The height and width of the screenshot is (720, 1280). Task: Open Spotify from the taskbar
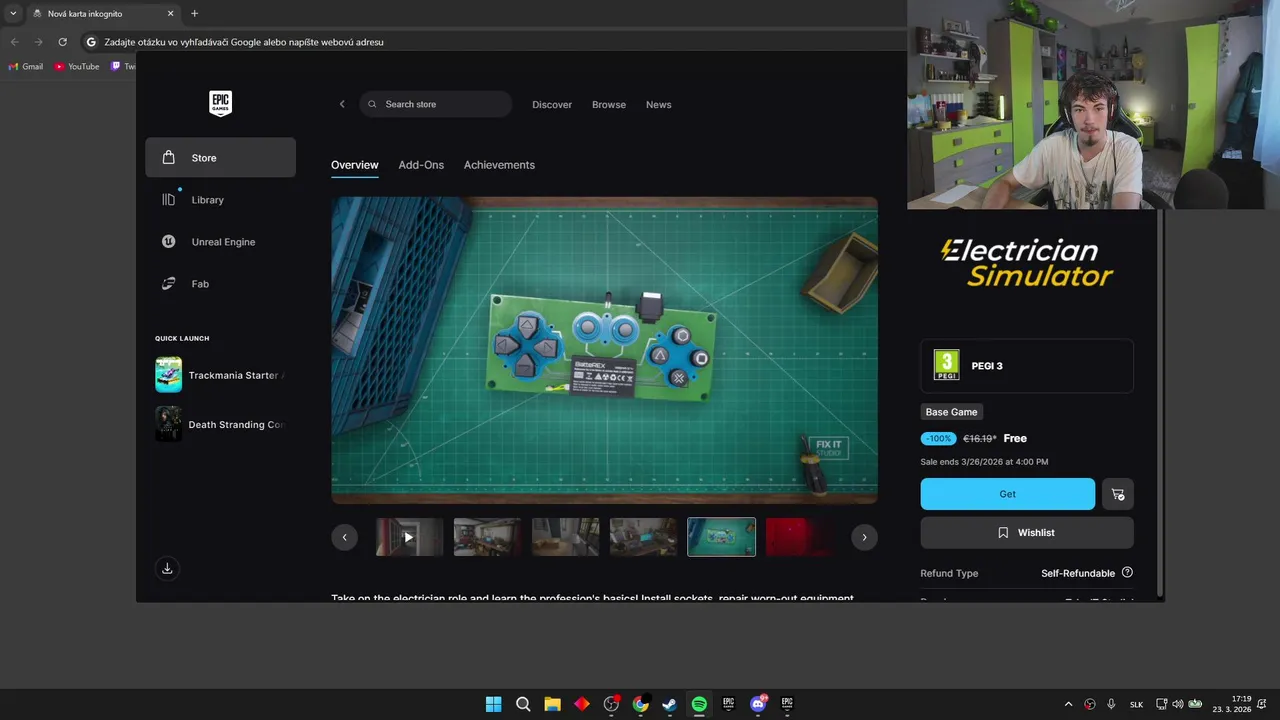pyautogui.click(x=699, y=704)
